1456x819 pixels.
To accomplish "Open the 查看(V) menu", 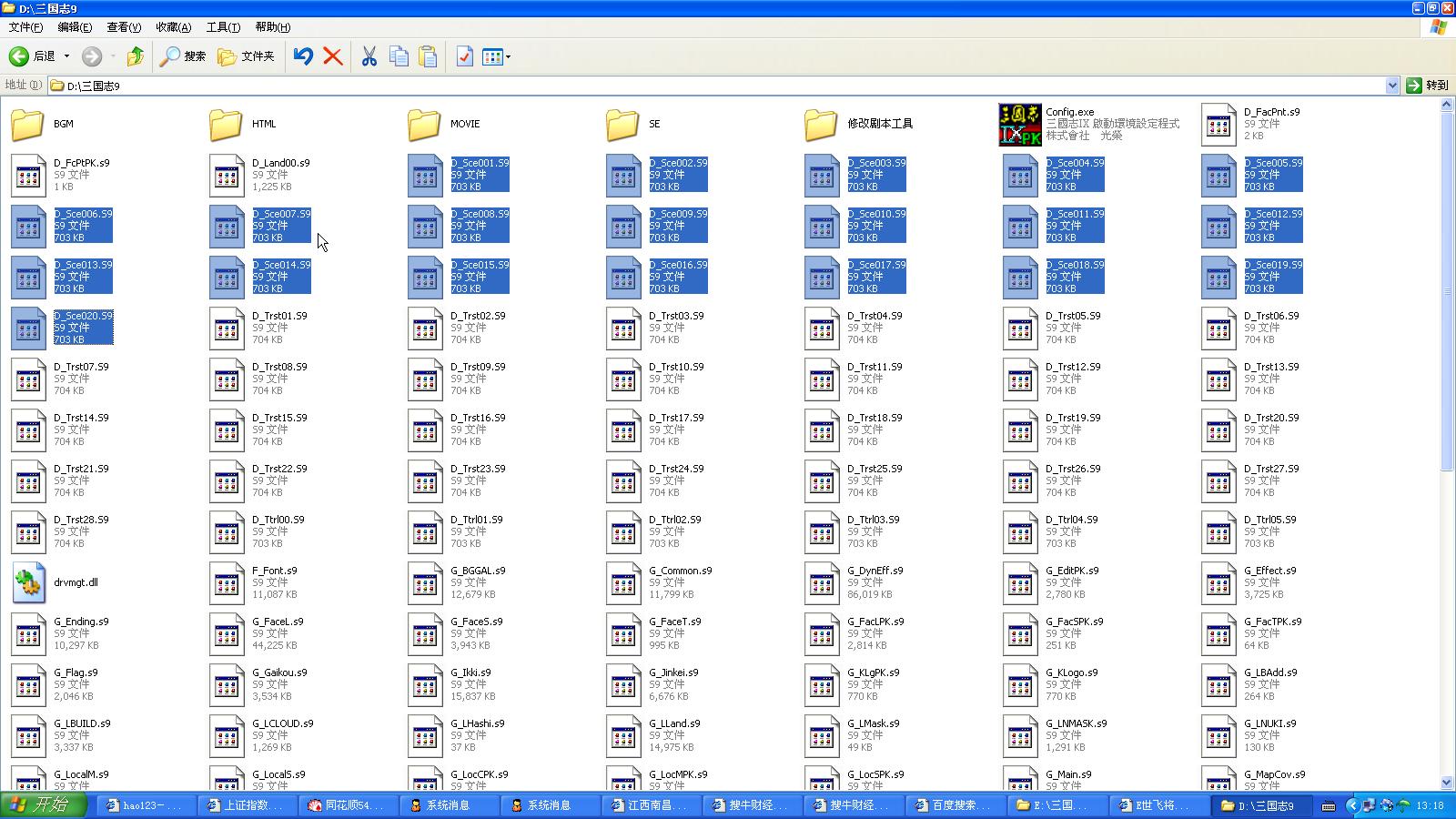I will 124,27.
